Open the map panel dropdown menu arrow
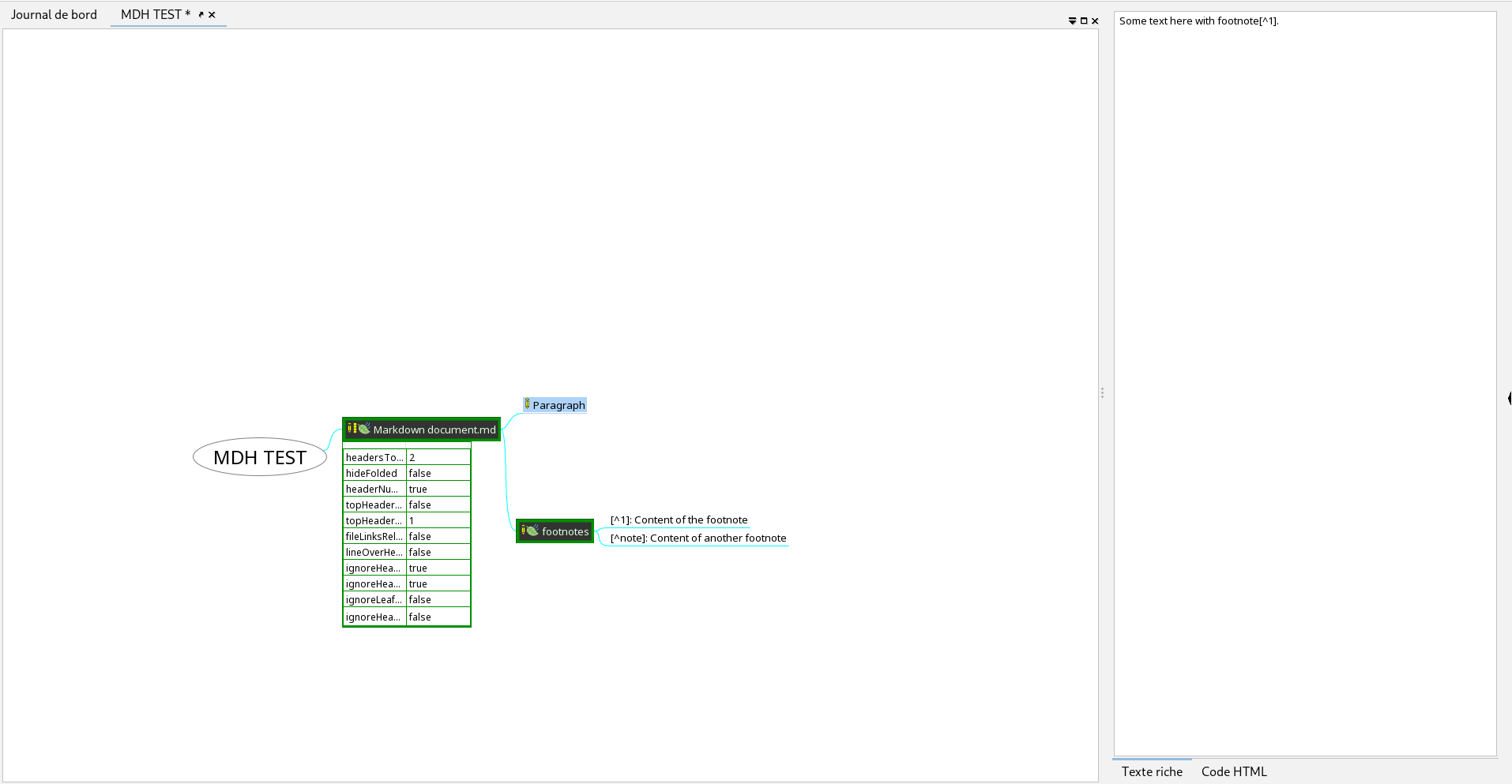This screenshot has height=784, width=1512. click(x=1072, y=21)
